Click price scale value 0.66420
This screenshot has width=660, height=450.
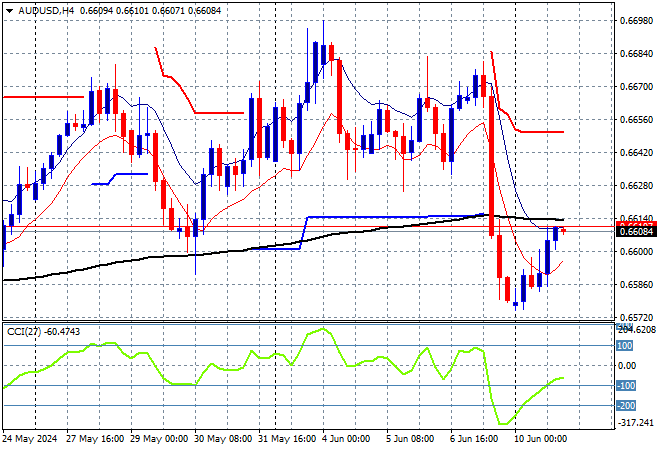[636, 152]
